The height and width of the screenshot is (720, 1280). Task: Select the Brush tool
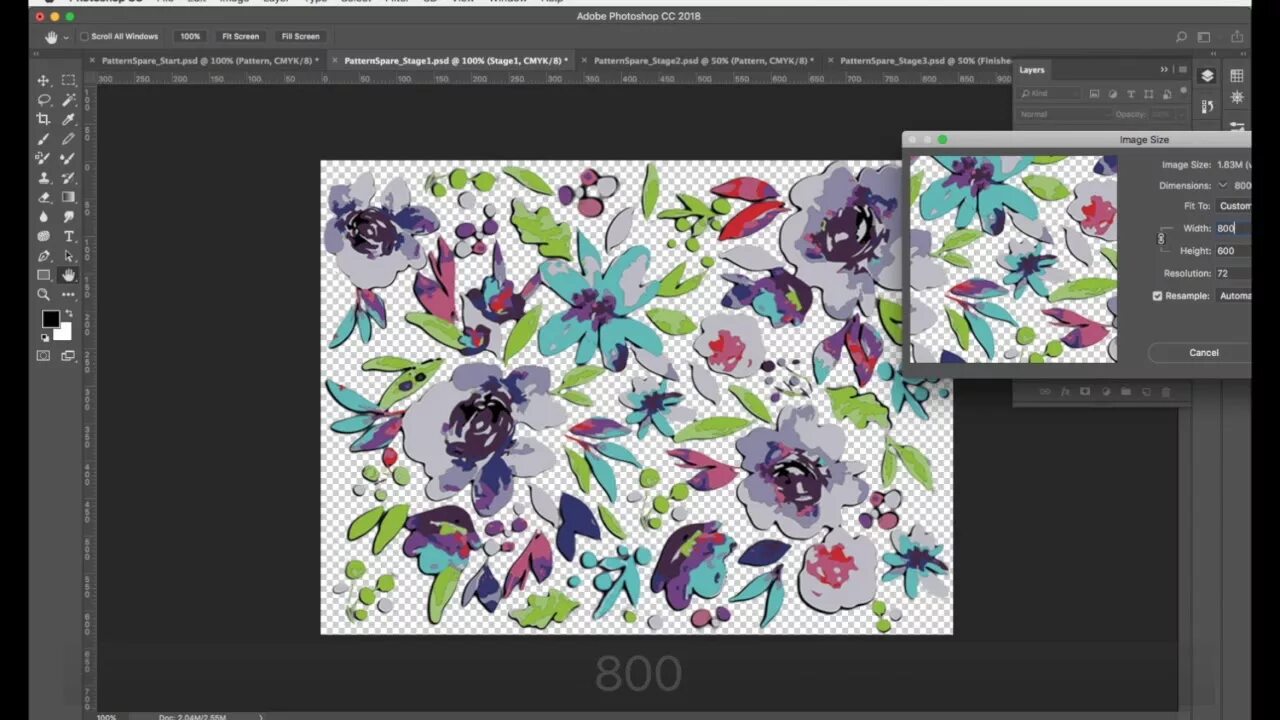tap(43, 139)
